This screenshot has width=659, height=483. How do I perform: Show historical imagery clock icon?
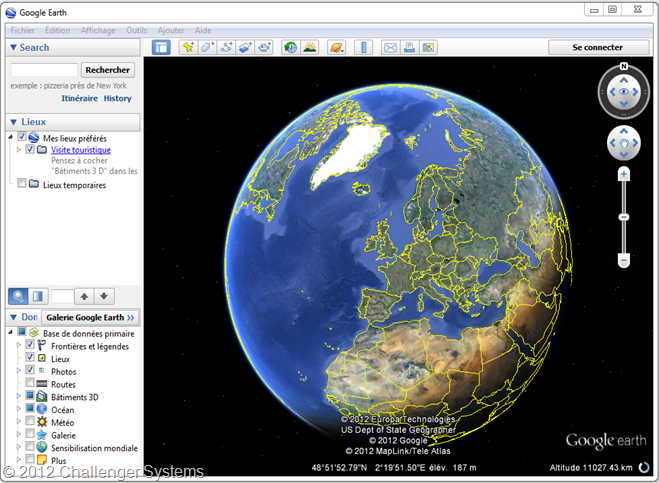290,48
